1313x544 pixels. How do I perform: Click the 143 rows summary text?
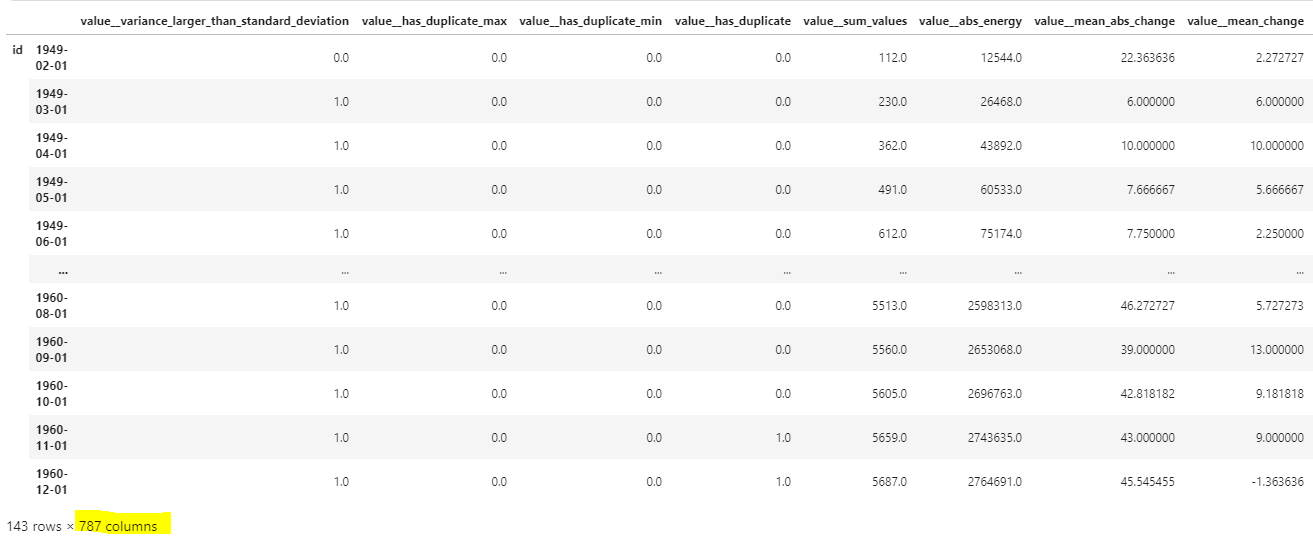click(34, 526)
